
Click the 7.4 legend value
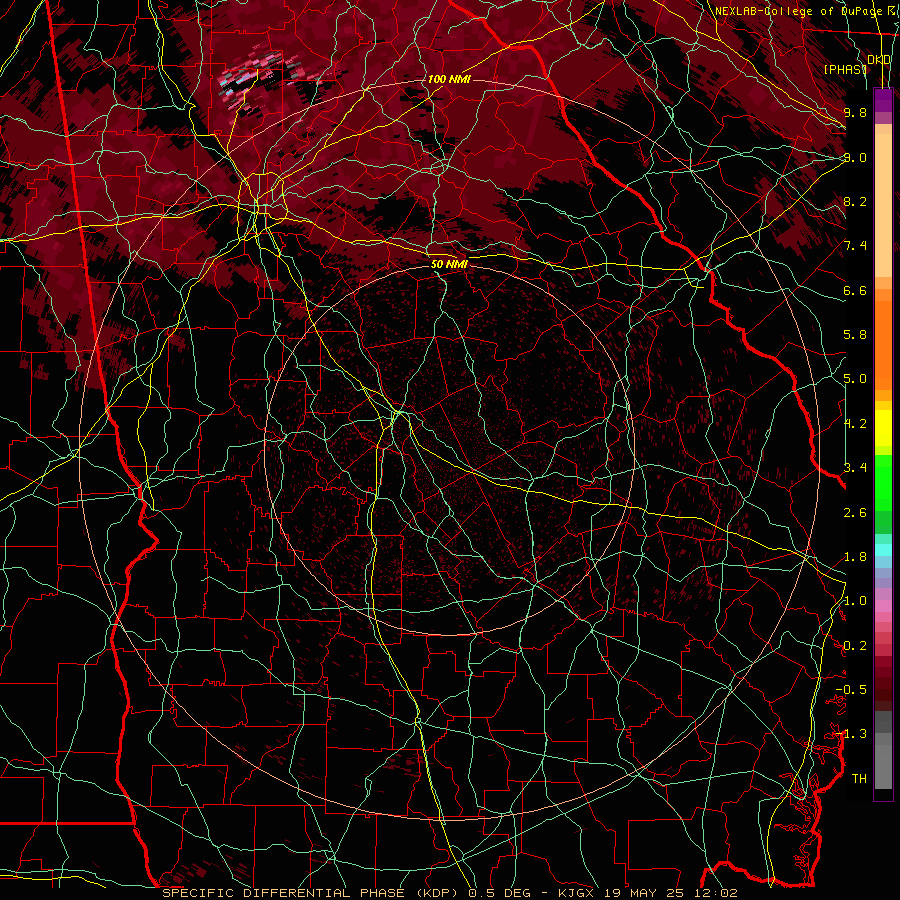[x=855, y=246]
